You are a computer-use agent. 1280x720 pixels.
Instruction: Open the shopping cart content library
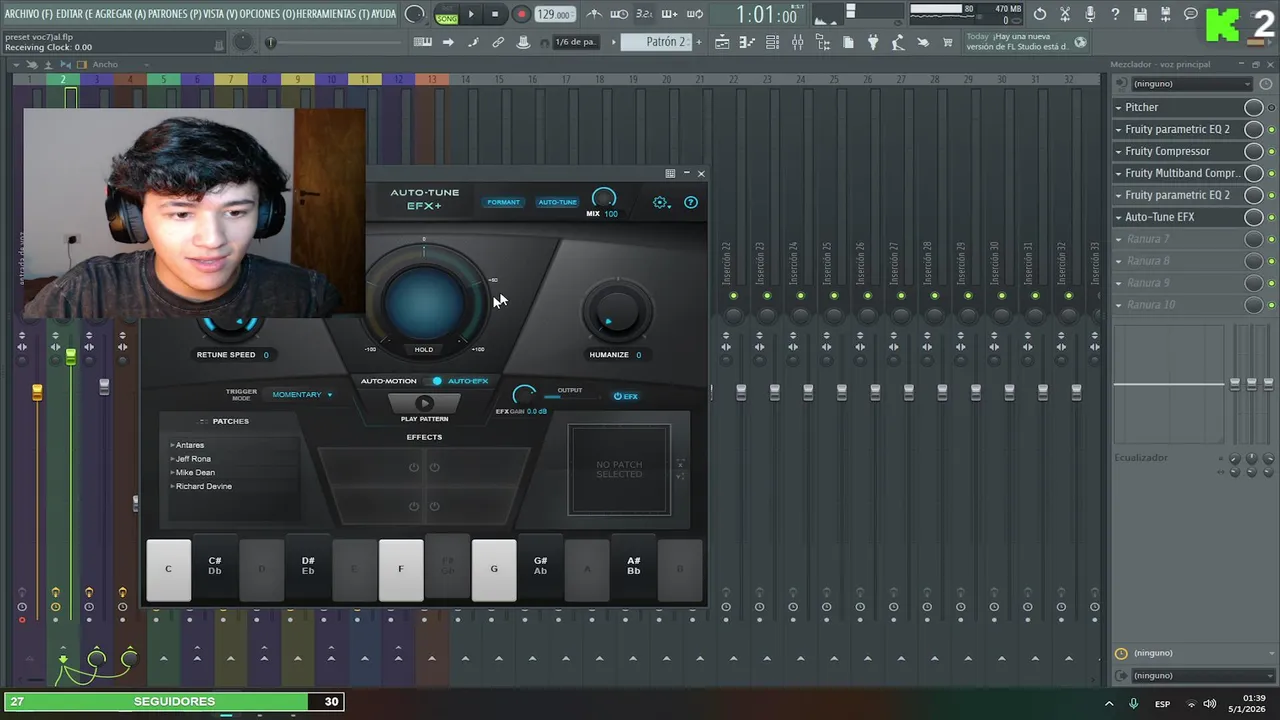pos(947,42)
